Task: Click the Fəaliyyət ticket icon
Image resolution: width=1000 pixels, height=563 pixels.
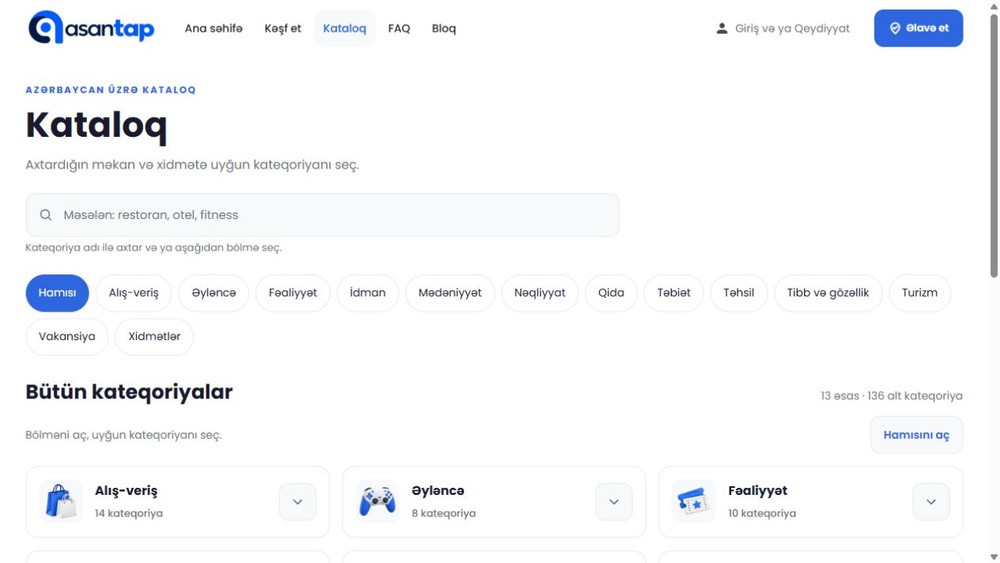Action: click(x=693, y=501)
